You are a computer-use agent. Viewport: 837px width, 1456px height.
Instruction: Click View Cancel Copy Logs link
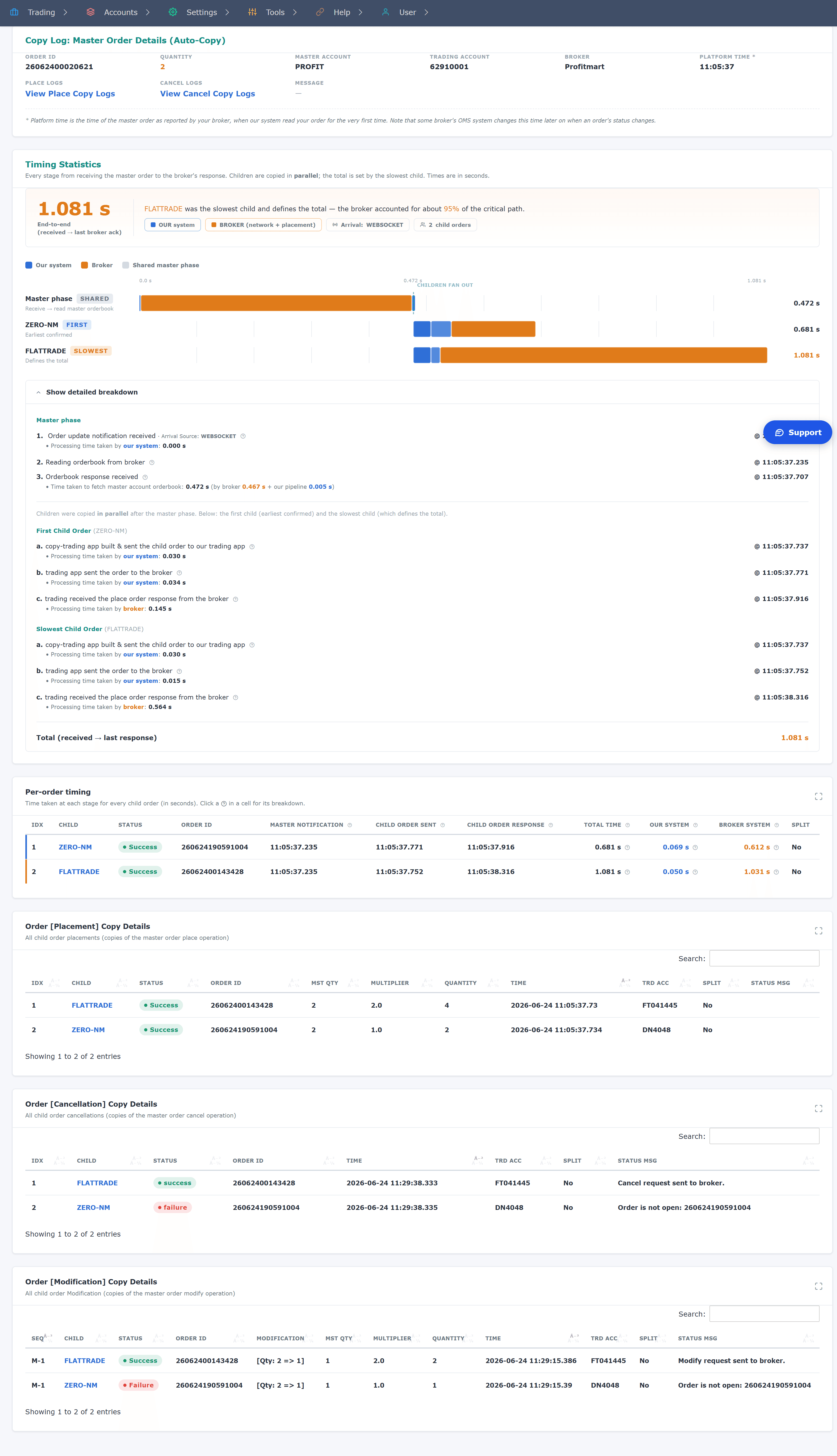click(x=208, y=94)
